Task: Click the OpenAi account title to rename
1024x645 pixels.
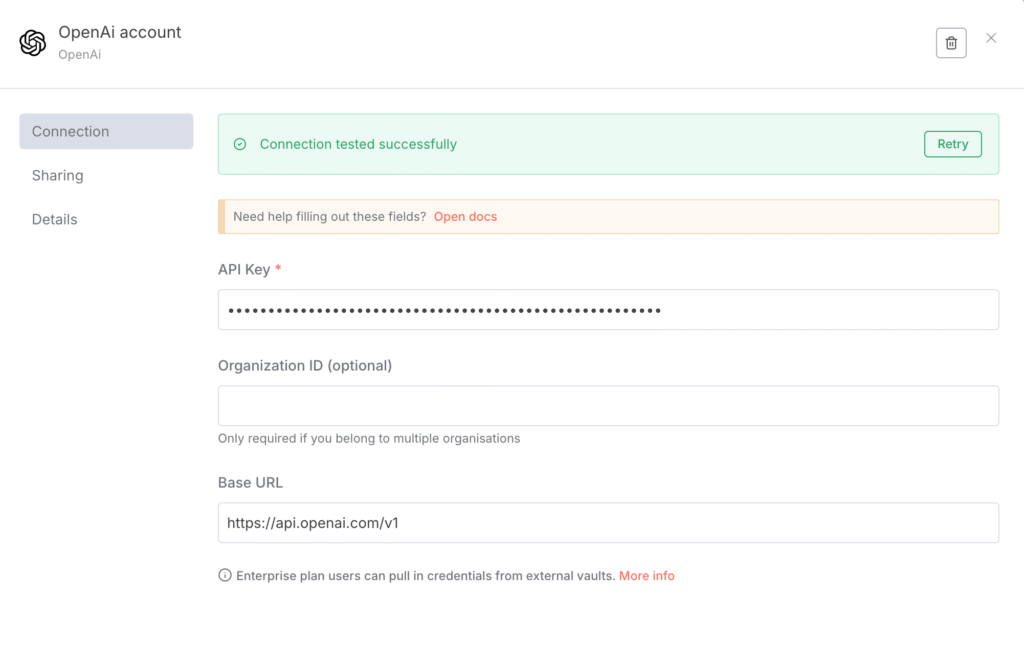Action: pyautogui.click(x=120, y=32)
